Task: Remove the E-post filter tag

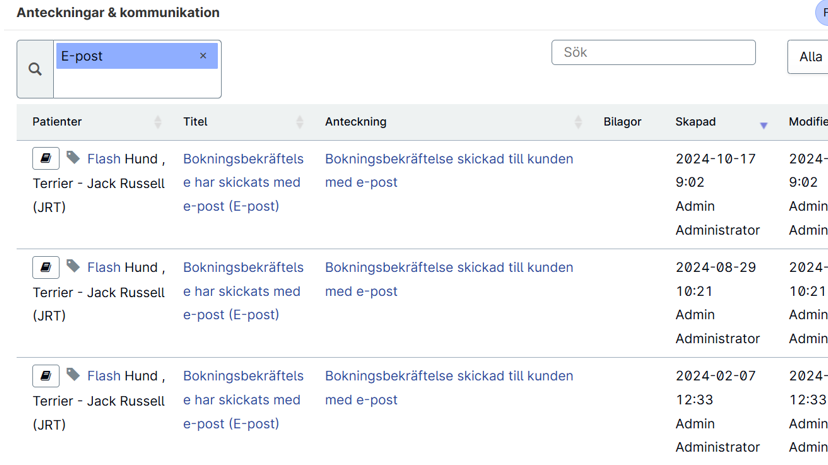Action: (203, 56)
